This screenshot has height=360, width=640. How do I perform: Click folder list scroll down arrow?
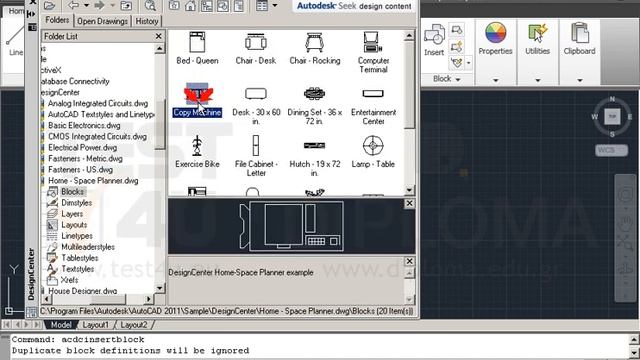pyautogui.click(x=159, y=288)
